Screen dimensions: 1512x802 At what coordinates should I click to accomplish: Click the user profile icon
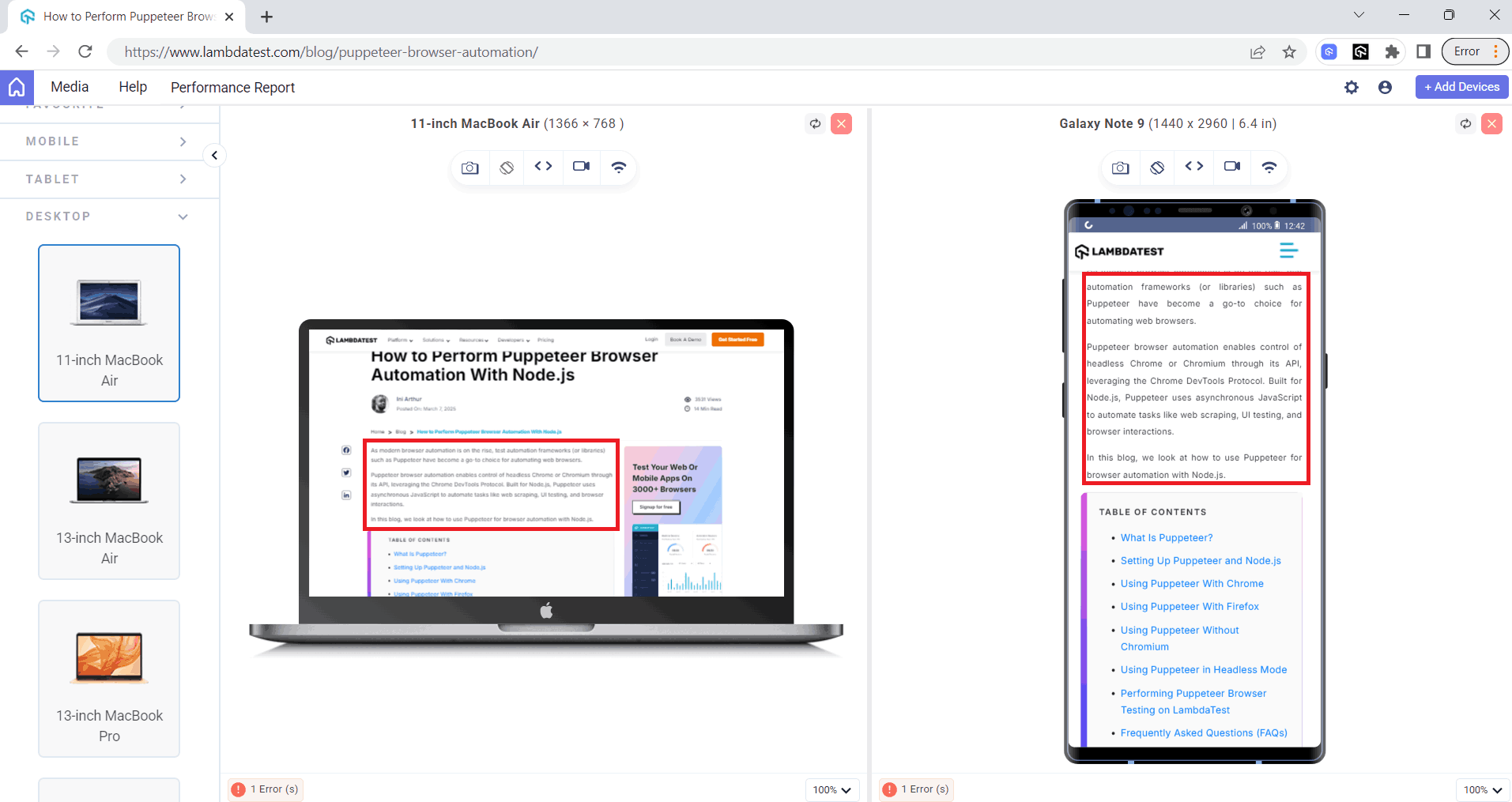[x=1385, y=87]
